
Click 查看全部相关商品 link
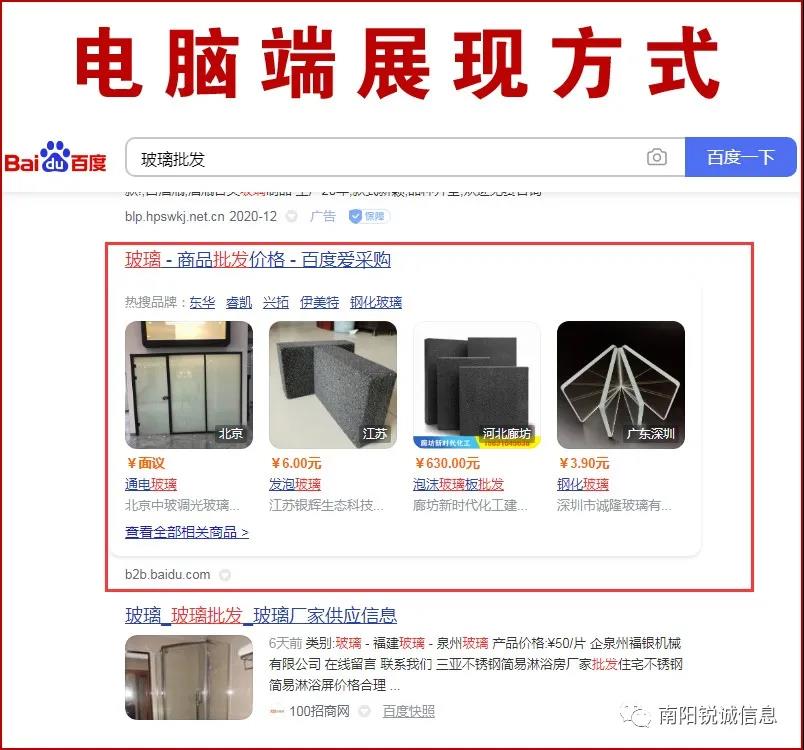[187, 532]
